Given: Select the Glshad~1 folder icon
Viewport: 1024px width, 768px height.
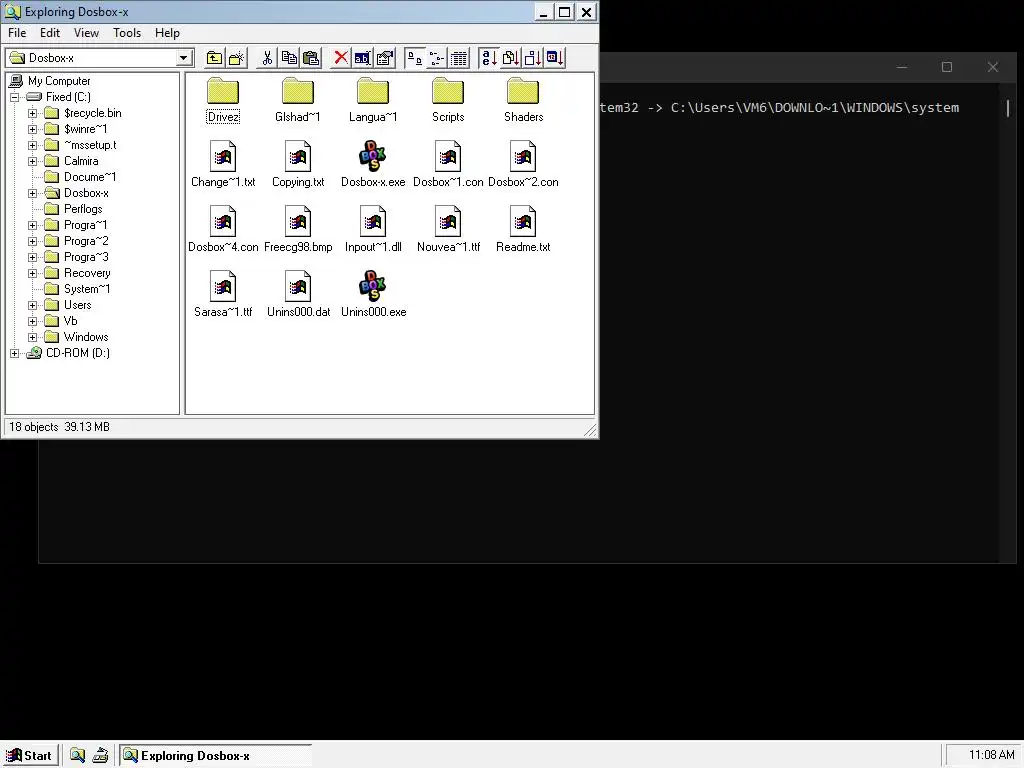Looking at the screenshot, I should [298, 101].
